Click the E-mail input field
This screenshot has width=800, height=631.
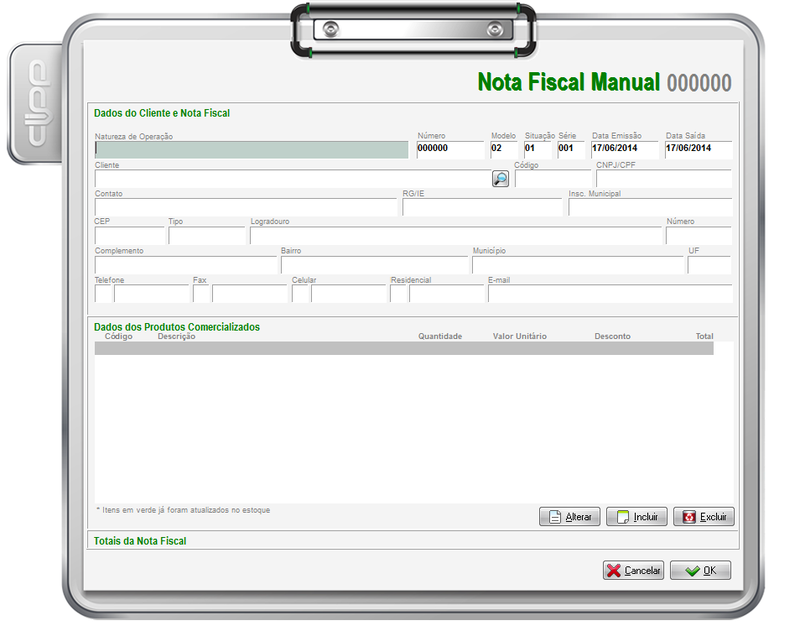609,293
